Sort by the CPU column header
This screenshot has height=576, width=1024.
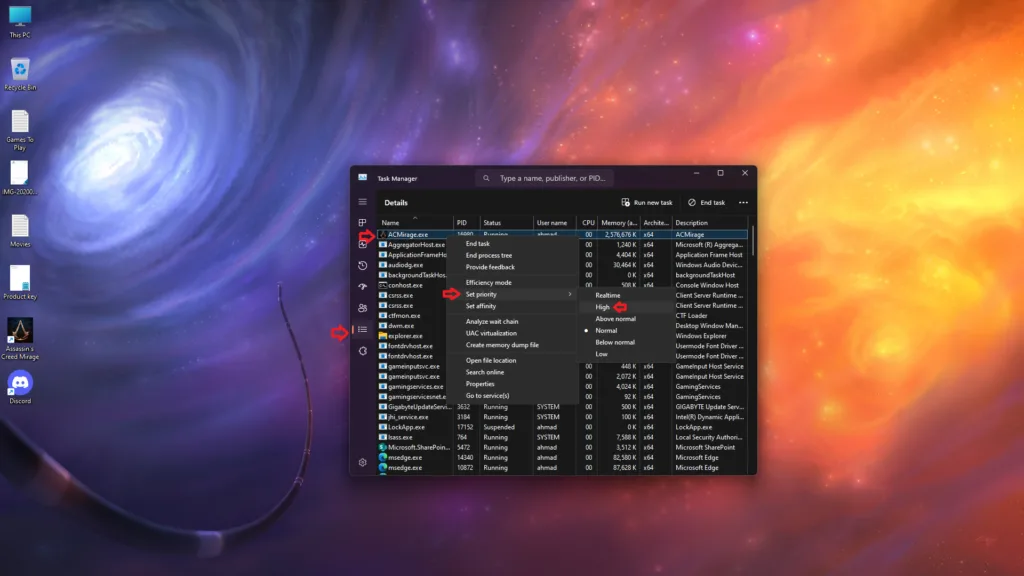coord(588,223)
